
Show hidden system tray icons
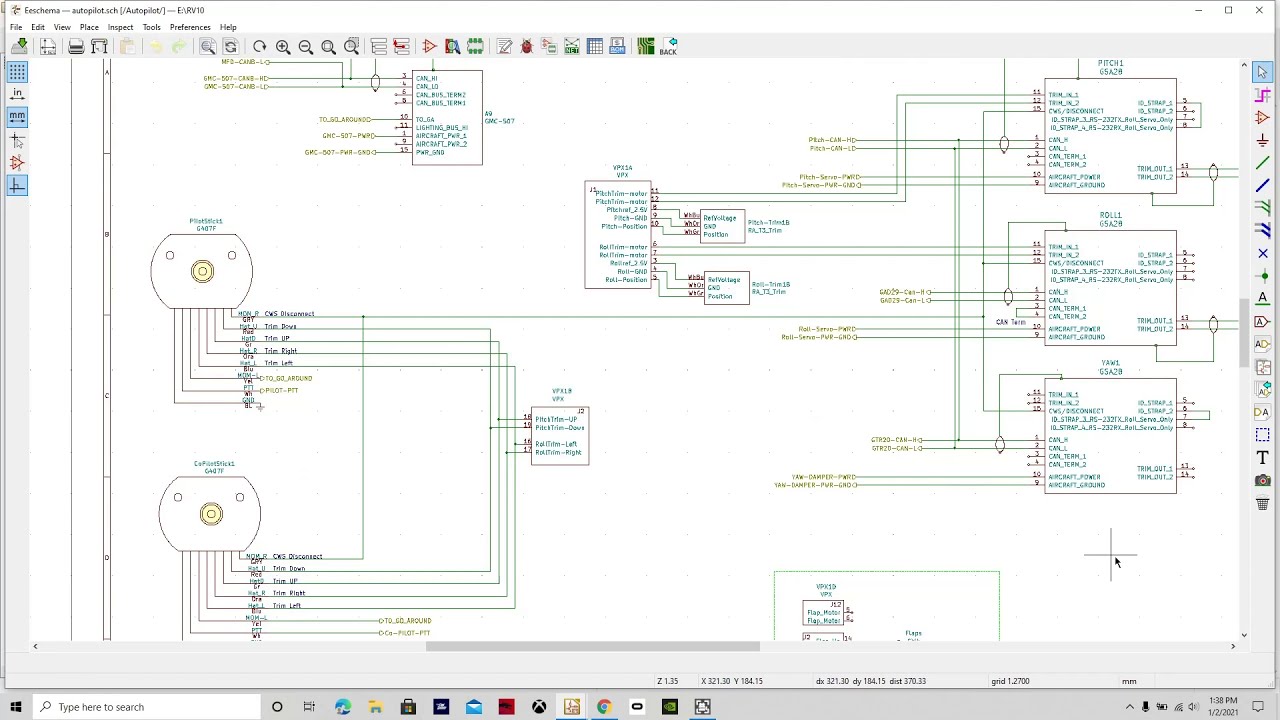tap(1130, 707)
